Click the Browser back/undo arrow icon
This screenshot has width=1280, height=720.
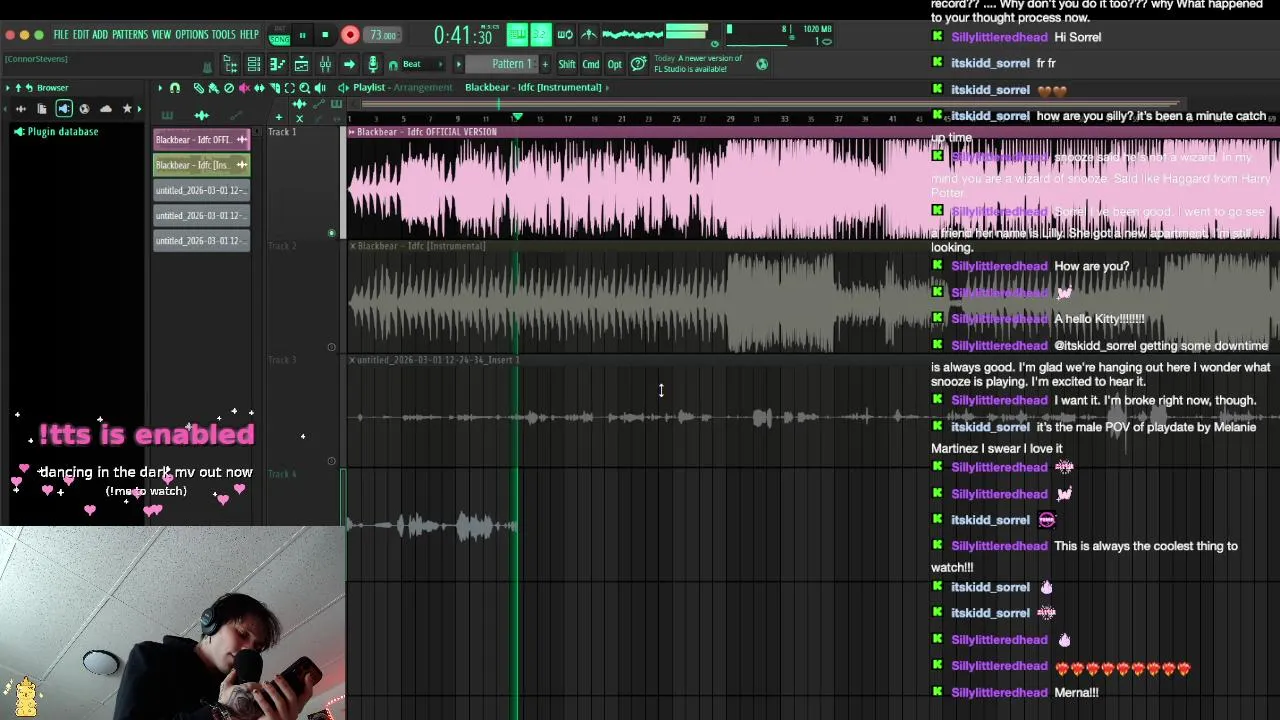pyautogui.click(x=29, y=87)
